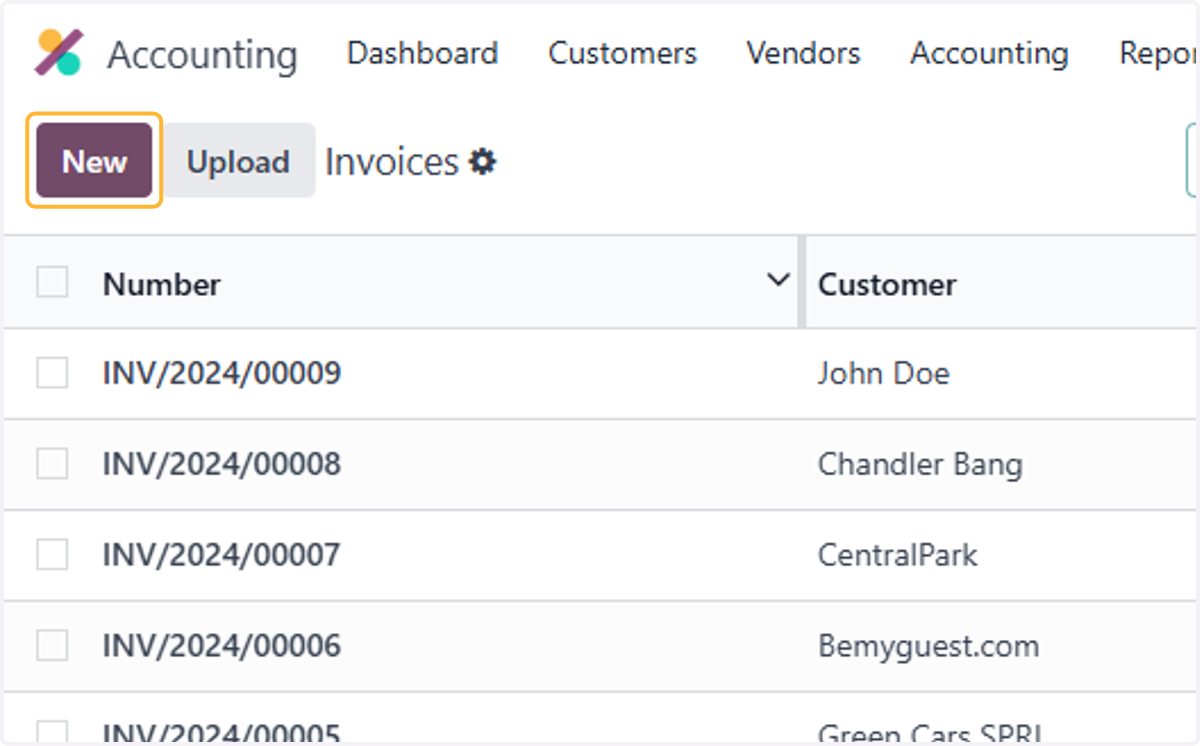Click the Odoo Accounting app logo

[59, 53]
